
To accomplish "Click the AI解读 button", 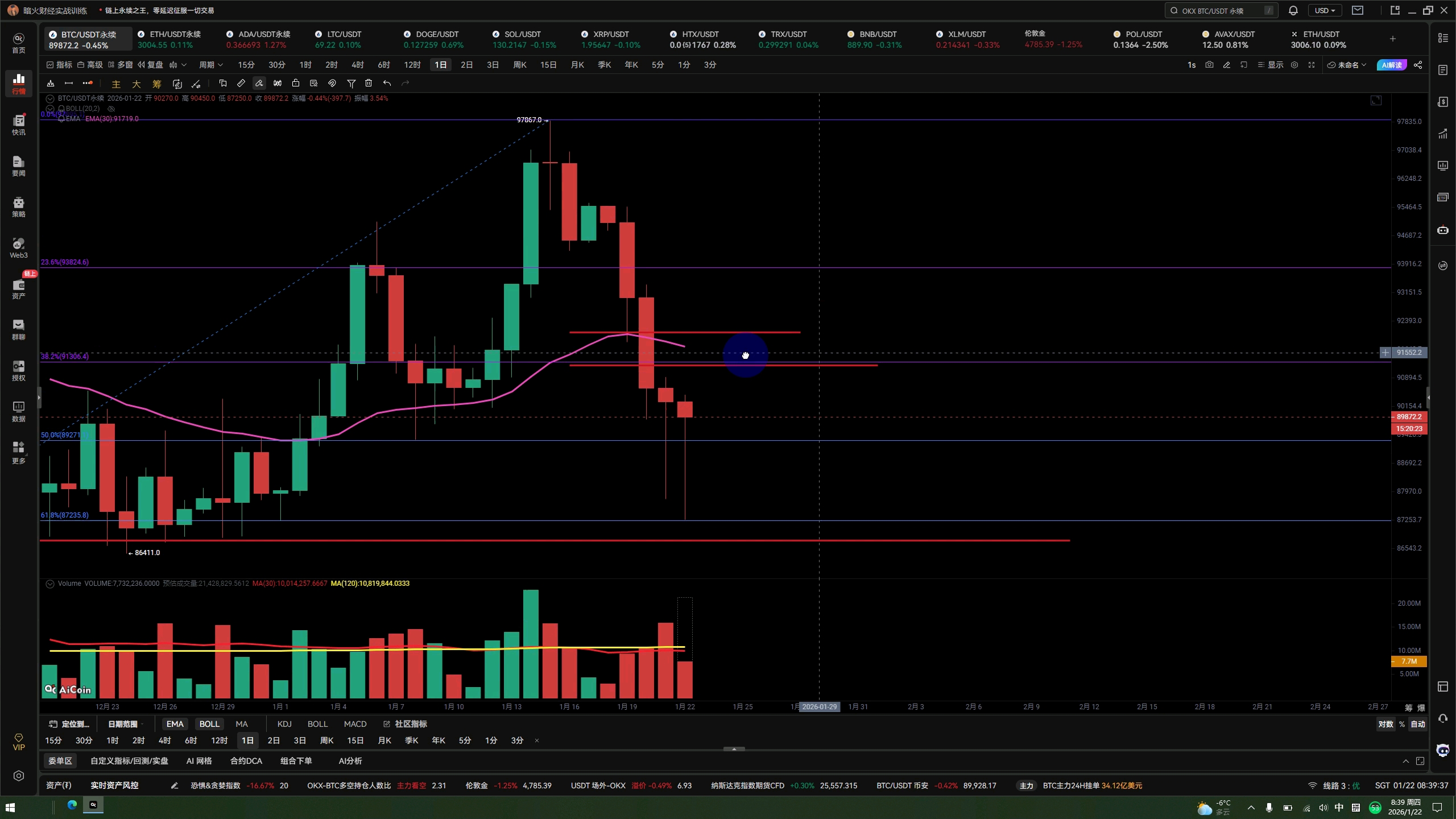I will 1391,65.
